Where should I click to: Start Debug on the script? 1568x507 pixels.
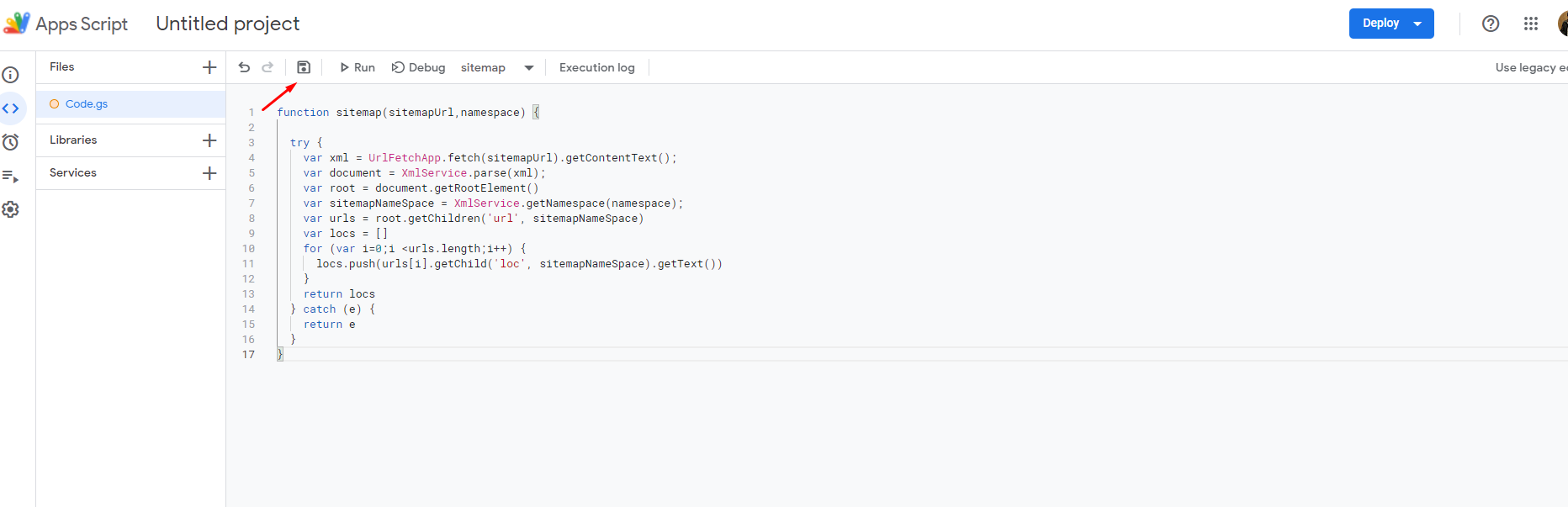tap(418, 67)
